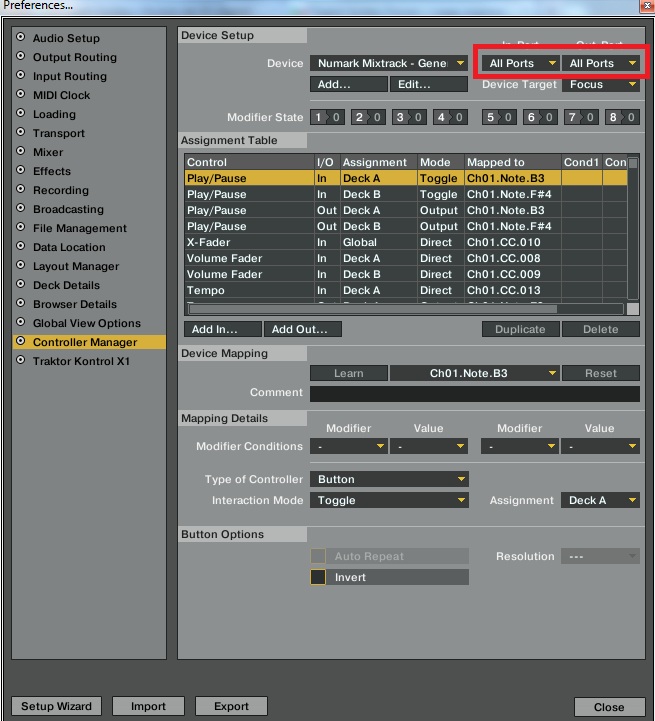Open Broadcasting settings page
Image resolution: width=655 pixels, height=721 pixels.
coord(68,209)
